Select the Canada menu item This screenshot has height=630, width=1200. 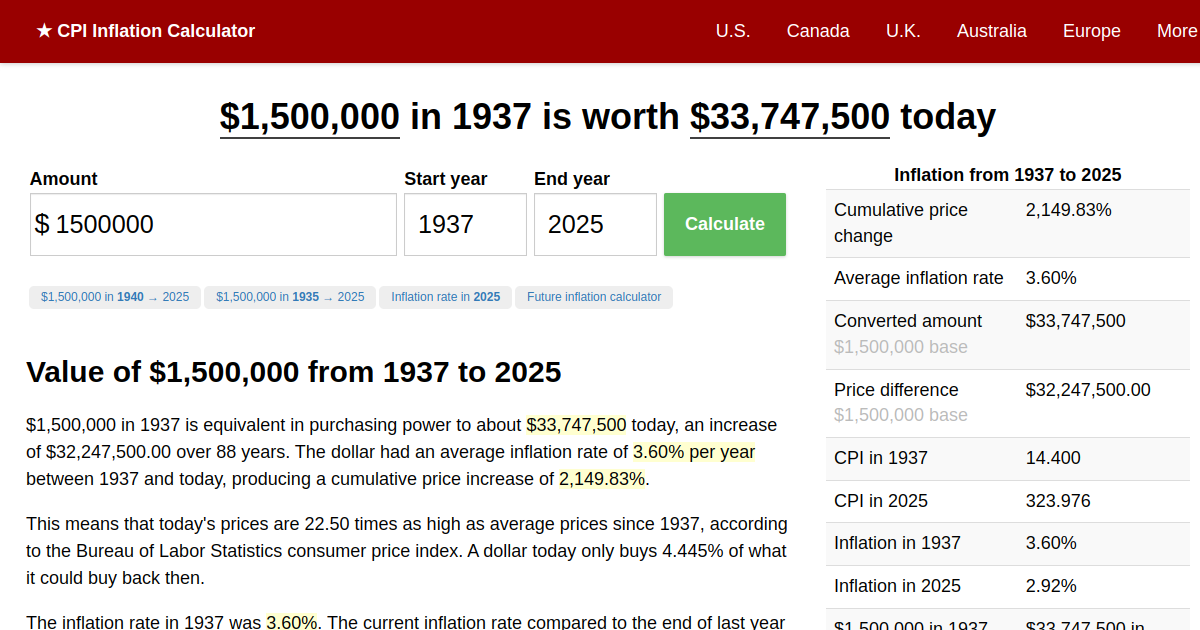click(x=818, y=31)
